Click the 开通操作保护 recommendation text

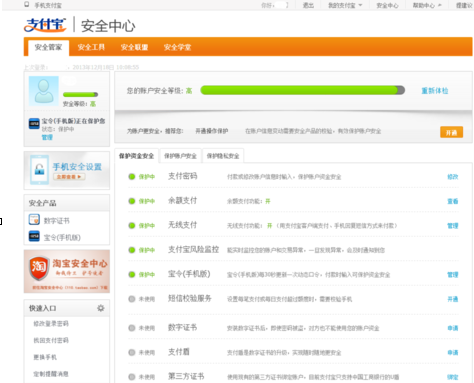[212, 131]
